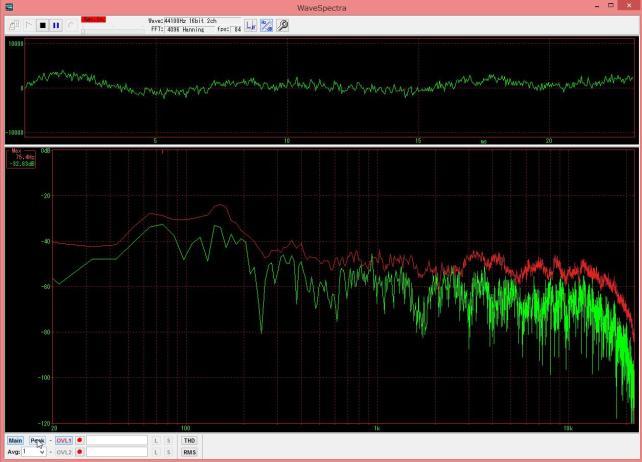Click the L/R channel selection icon
This screenshot has width=642, height=462.
click(x=251, y=25)
